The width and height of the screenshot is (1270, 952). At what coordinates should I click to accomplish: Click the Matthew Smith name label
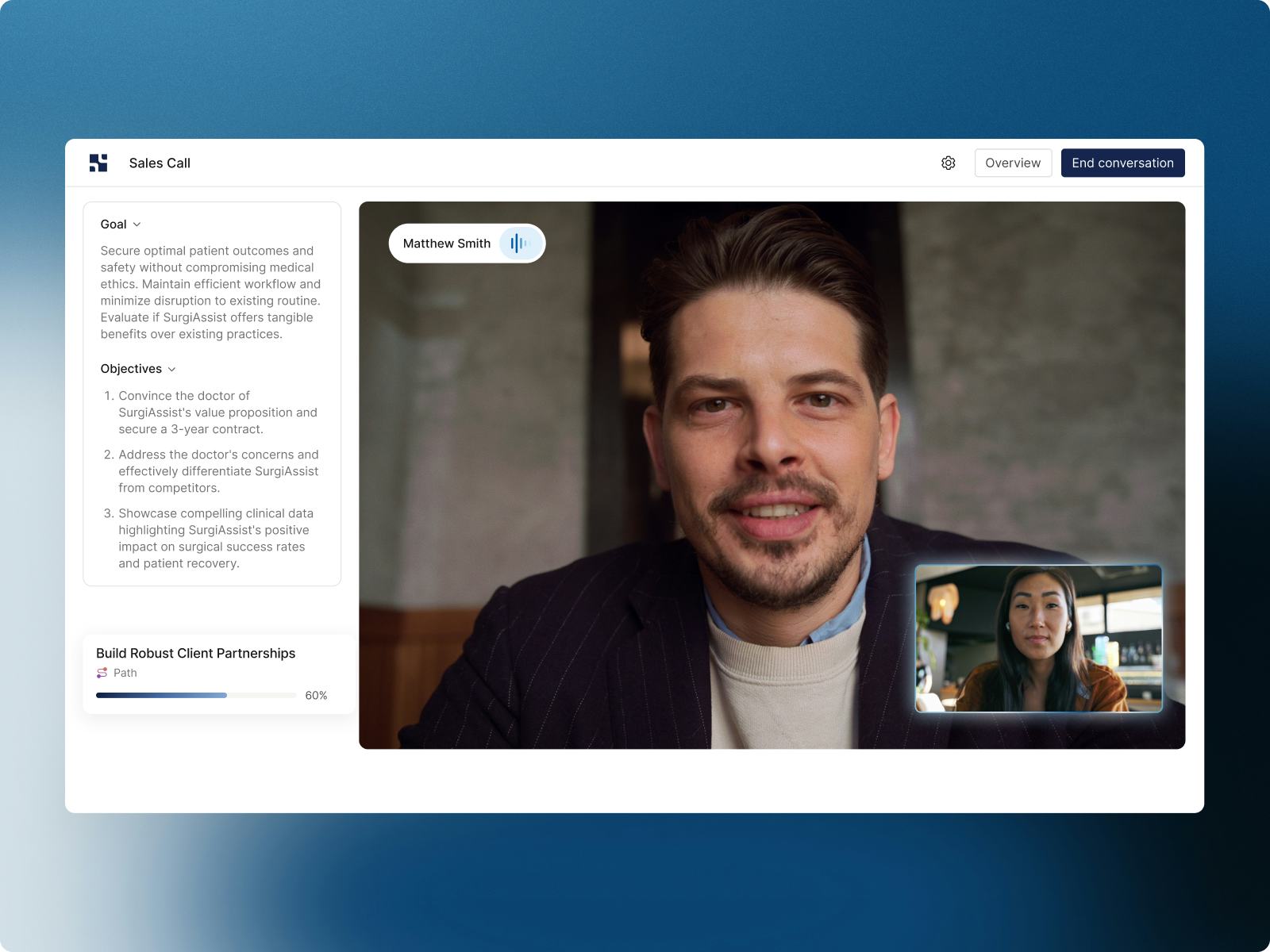point(447,244)
